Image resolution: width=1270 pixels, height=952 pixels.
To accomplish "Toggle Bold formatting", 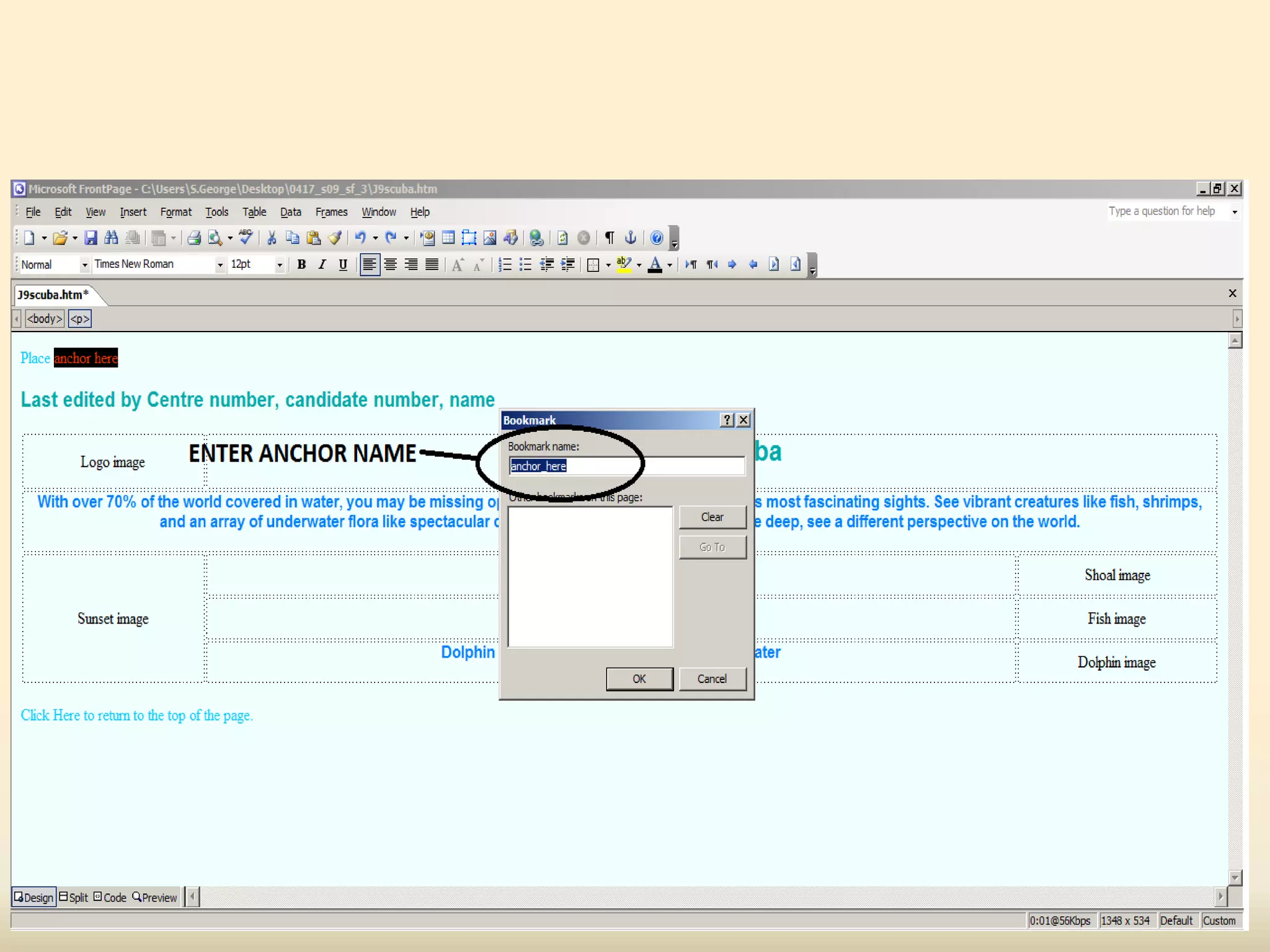I will [x=301, y=265].
